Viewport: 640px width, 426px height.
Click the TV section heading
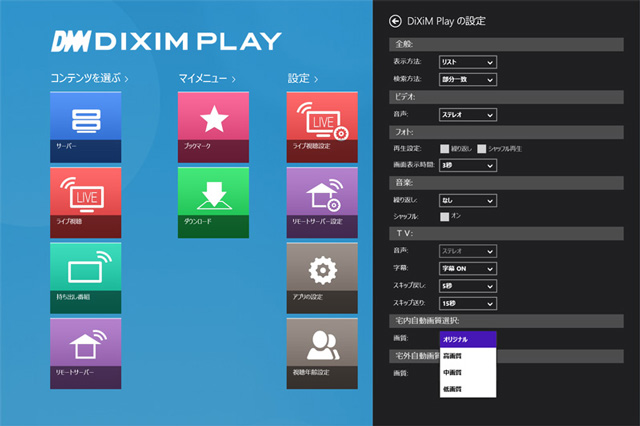click(506, 233)
